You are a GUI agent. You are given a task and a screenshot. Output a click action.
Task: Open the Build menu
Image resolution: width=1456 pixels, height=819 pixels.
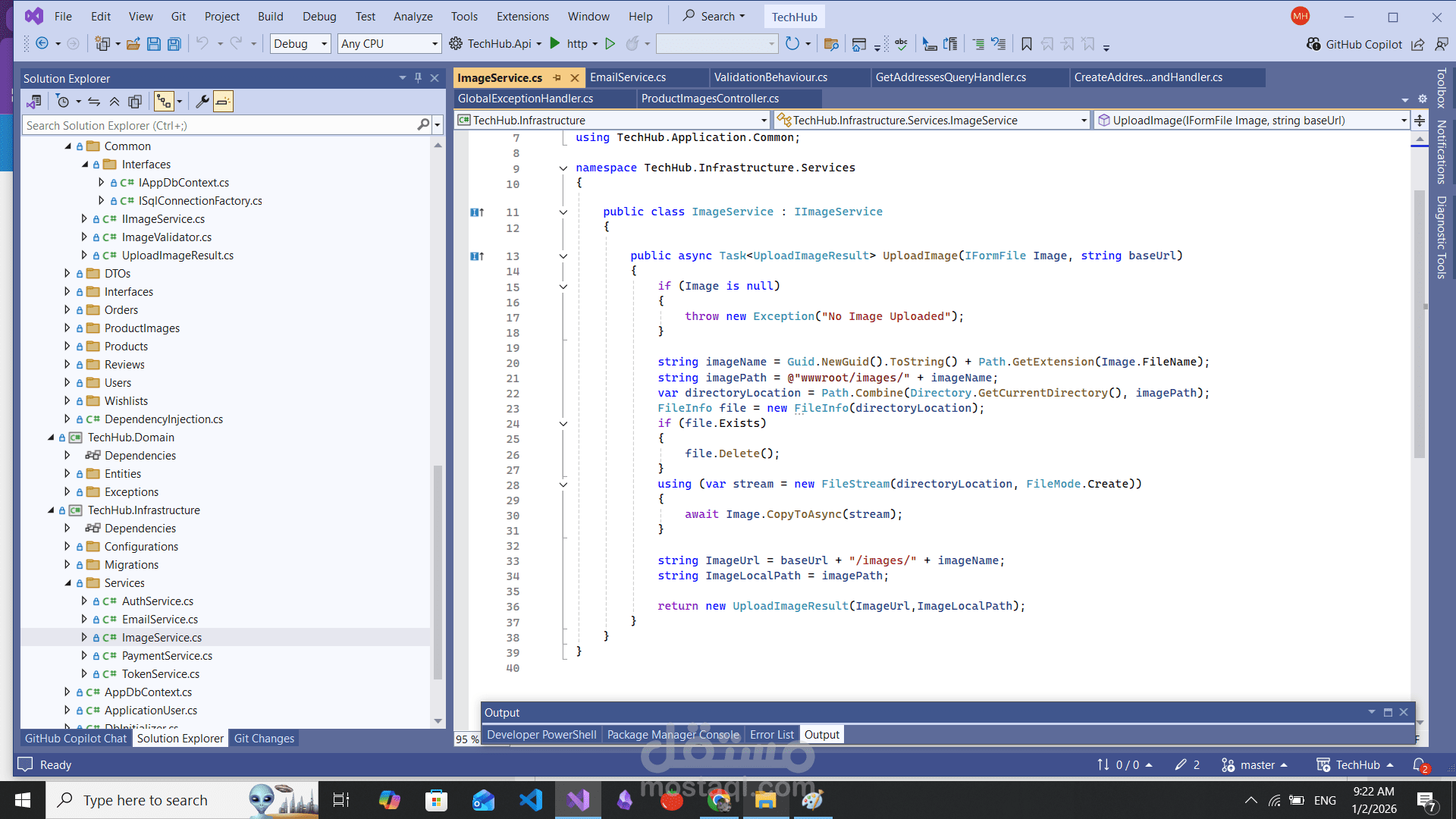coord(270,16)
